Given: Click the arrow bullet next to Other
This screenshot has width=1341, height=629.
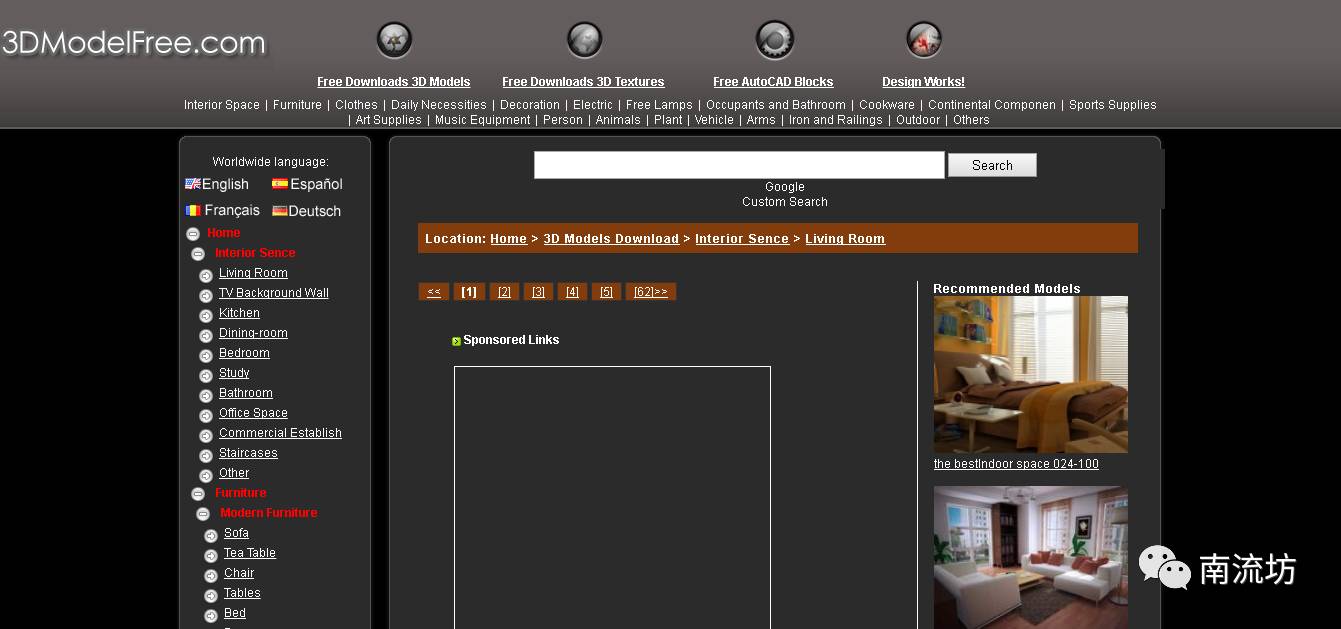Looking at the screenshot, I should [x=206, y=475].
